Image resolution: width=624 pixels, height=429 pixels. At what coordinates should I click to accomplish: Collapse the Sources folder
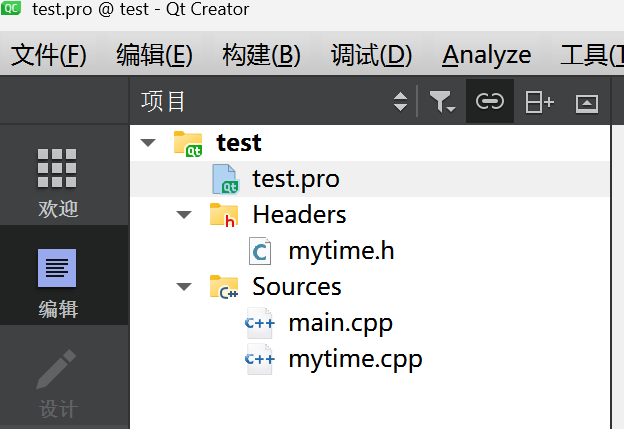[x=184, y=287]
